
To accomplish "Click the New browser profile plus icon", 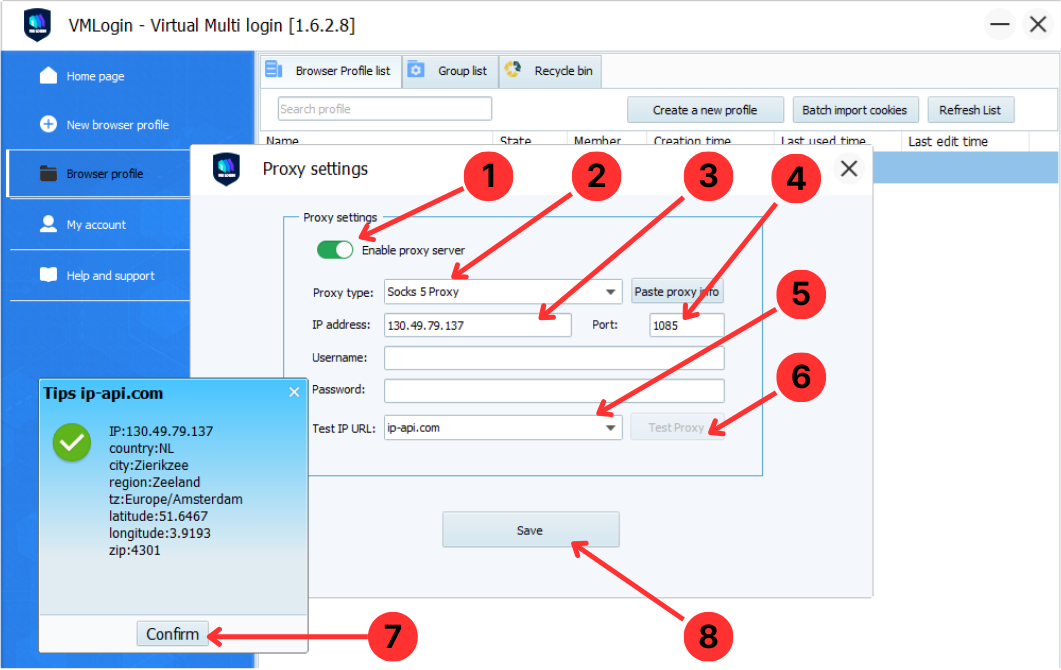I will click(x=48, y=124).
